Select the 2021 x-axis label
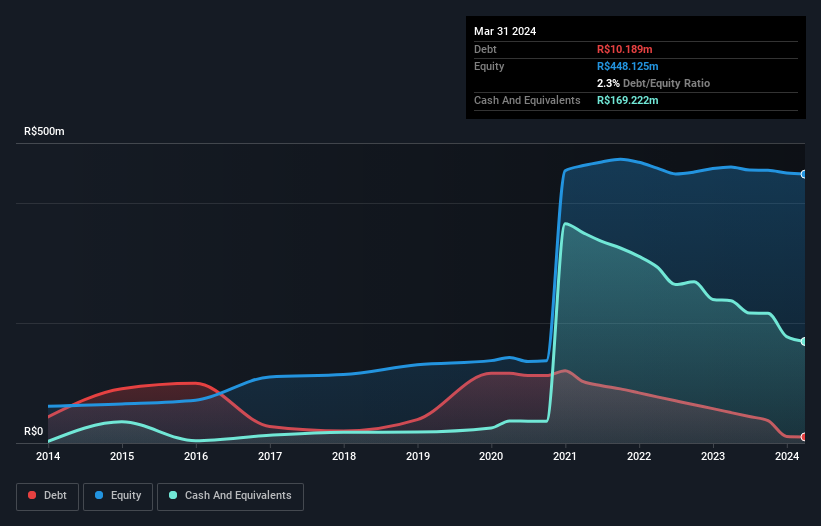This screenshot has width=821, height=526. click(565, 456)
